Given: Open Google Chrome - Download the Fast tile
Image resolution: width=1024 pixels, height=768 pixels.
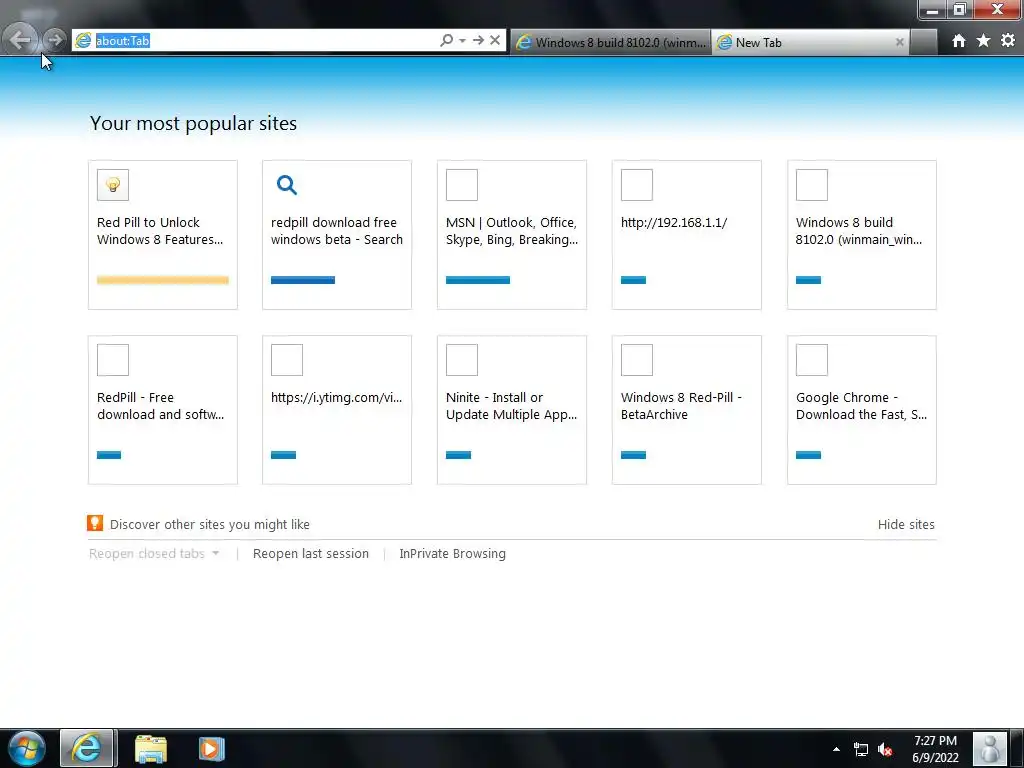Looking at the screenshot, I should click(x=862, y=409).
